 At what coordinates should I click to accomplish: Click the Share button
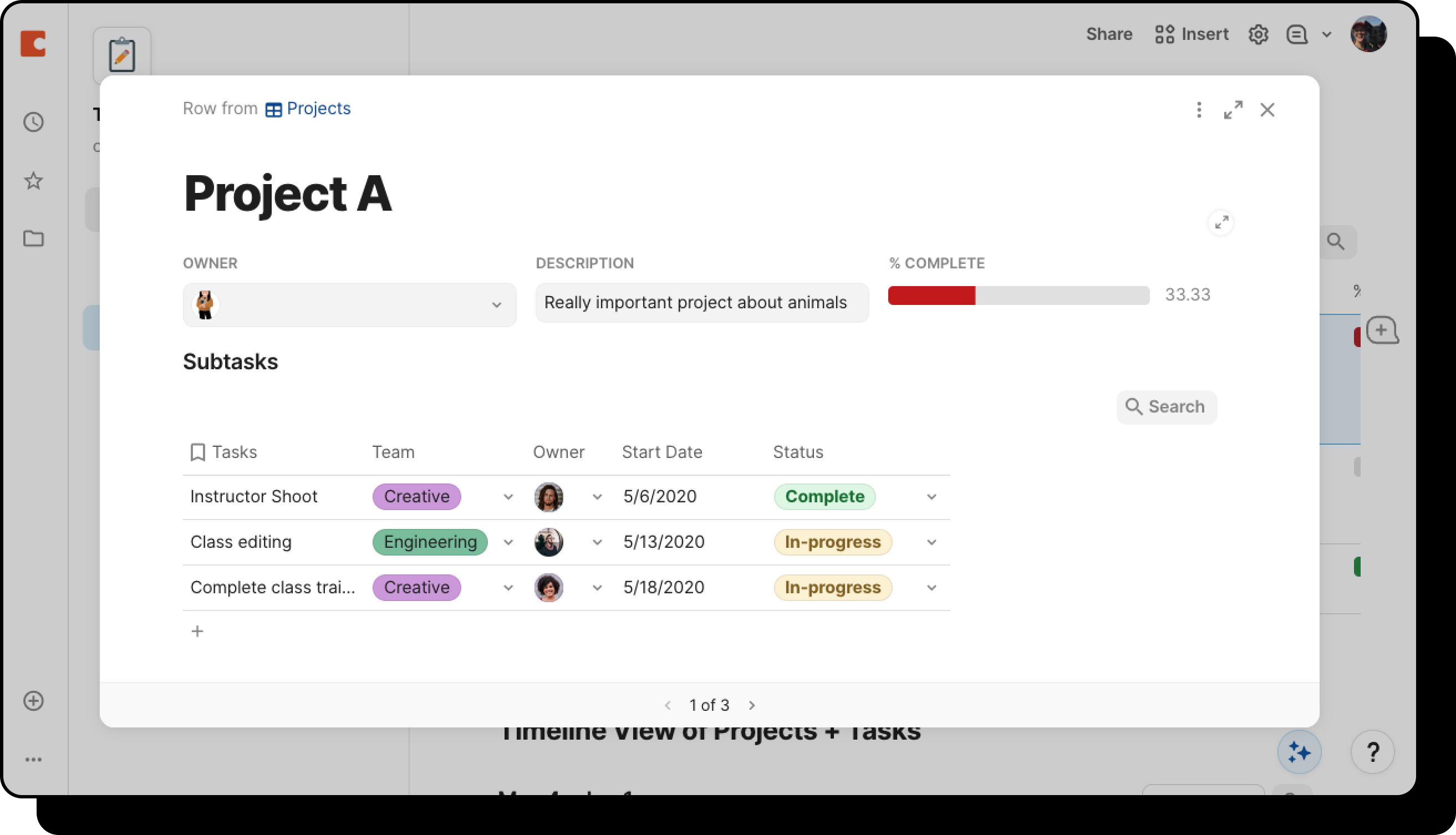[x=1108, y=34]
